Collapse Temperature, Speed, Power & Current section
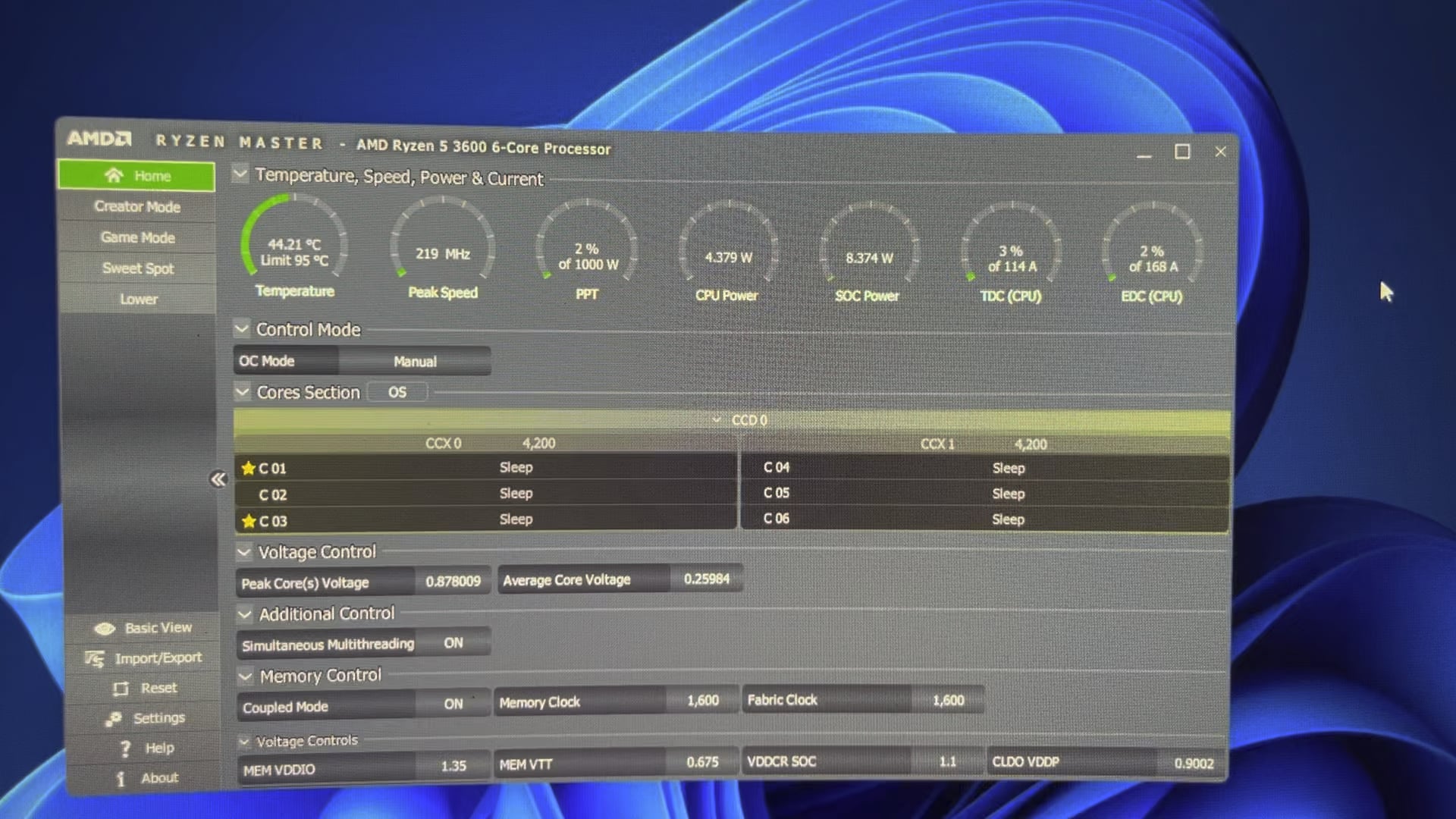 (x=240, y=174)
